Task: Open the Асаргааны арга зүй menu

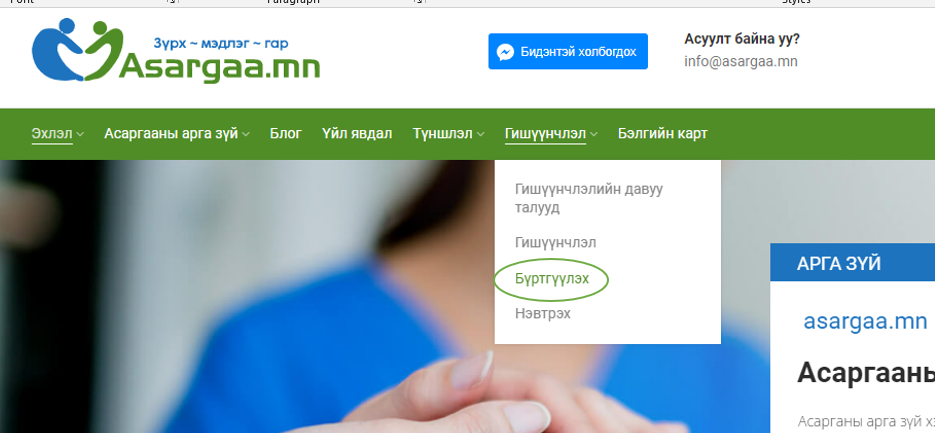Action: coord(171,134)
